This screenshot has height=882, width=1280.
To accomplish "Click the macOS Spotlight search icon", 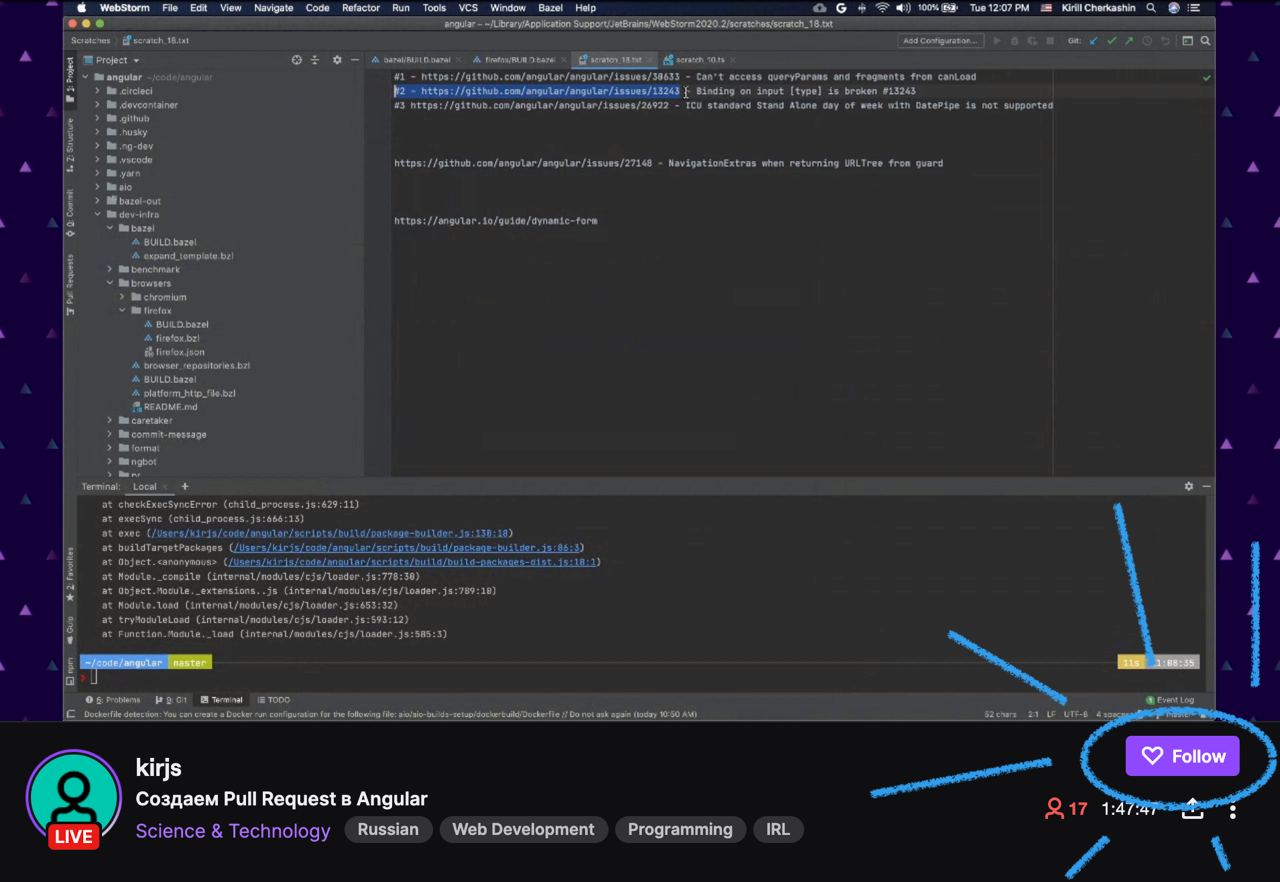I will [x=1152, y=8].
